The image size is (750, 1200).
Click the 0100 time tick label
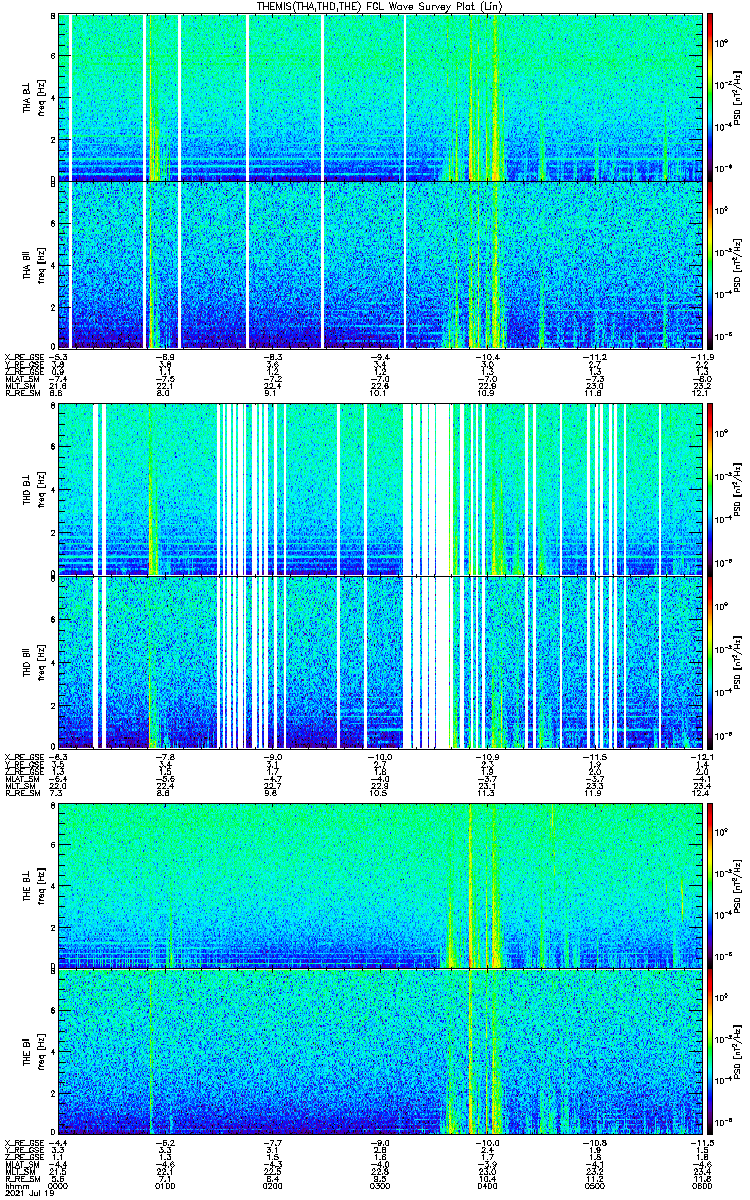click(x=165, y=1186)
